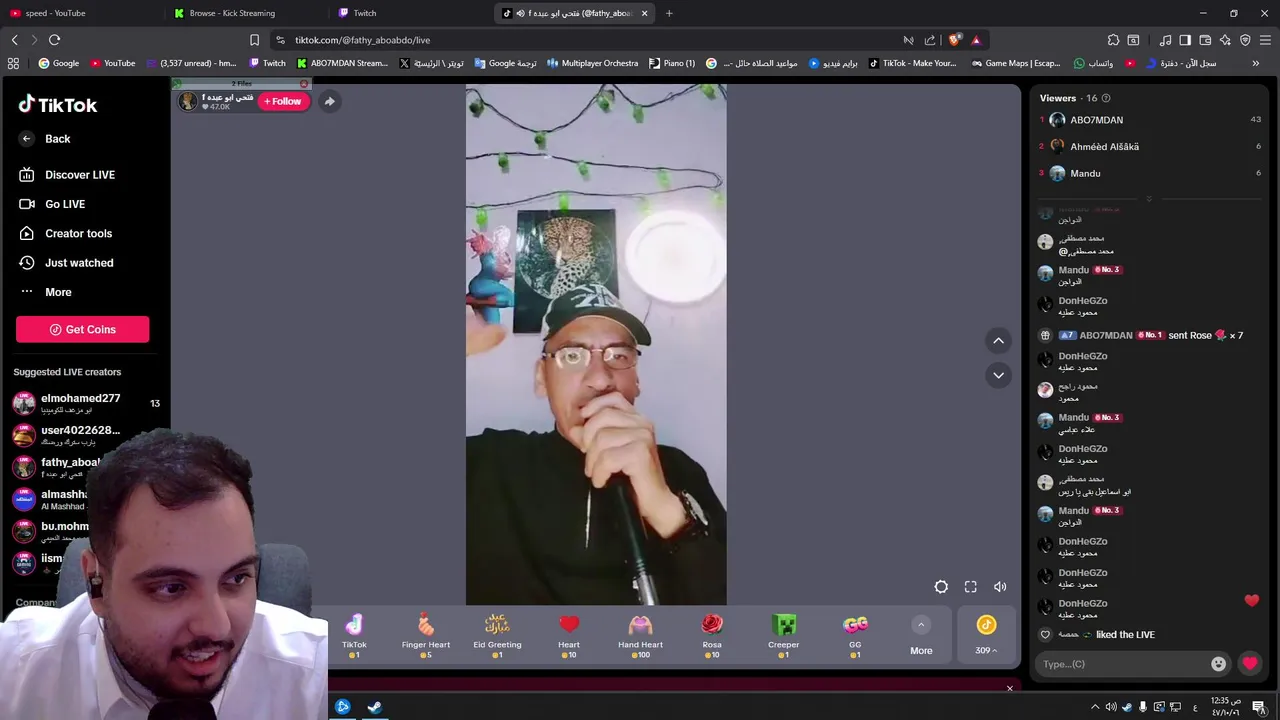Send the TikTok gift
The width and height of the screenshot is (1280, 720).
click(354, 636)
